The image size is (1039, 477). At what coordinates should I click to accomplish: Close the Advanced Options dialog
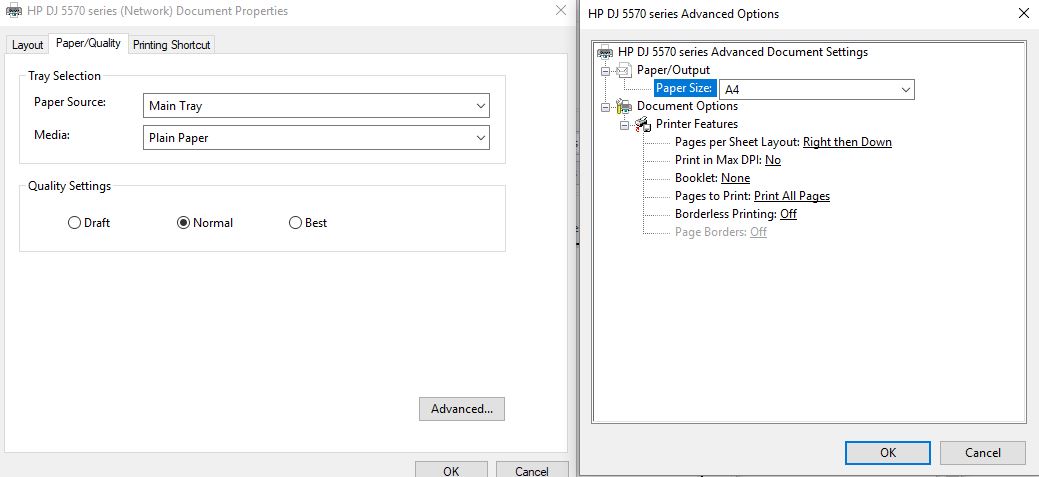1024,13
